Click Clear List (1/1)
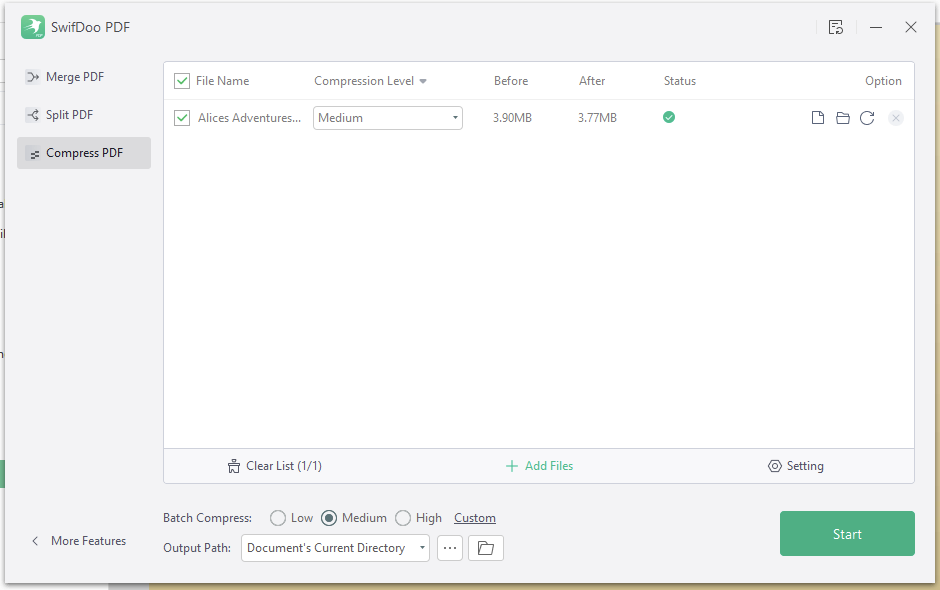Viewport: 940px width, 590px height. (275, 466)
